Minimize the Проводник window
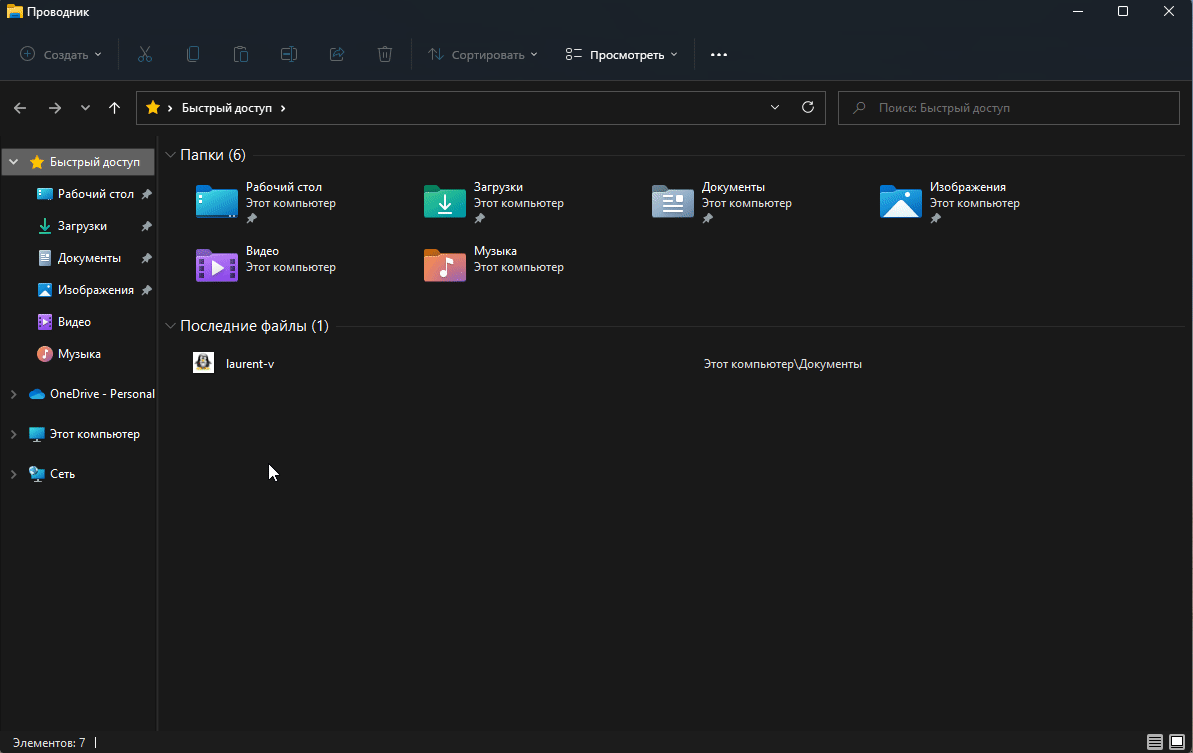This screenshot has height=753, width=1193. 1077,11
